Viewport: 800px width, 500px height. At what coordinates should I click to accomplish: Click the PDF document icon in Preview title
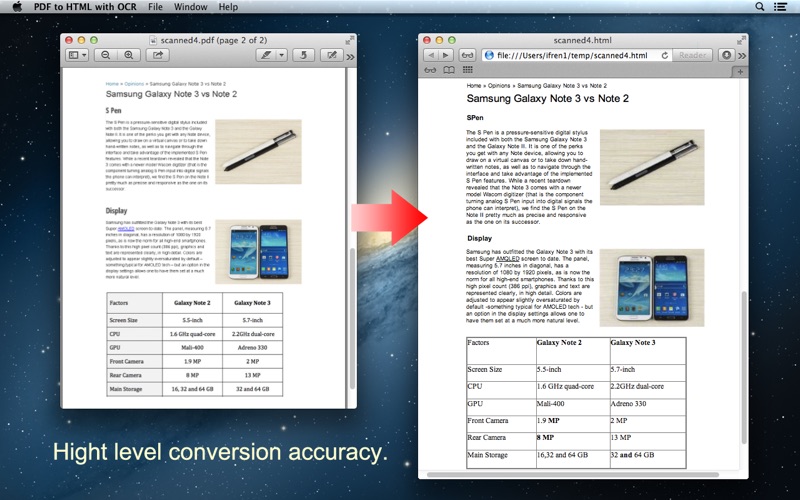tap(153, 40)
